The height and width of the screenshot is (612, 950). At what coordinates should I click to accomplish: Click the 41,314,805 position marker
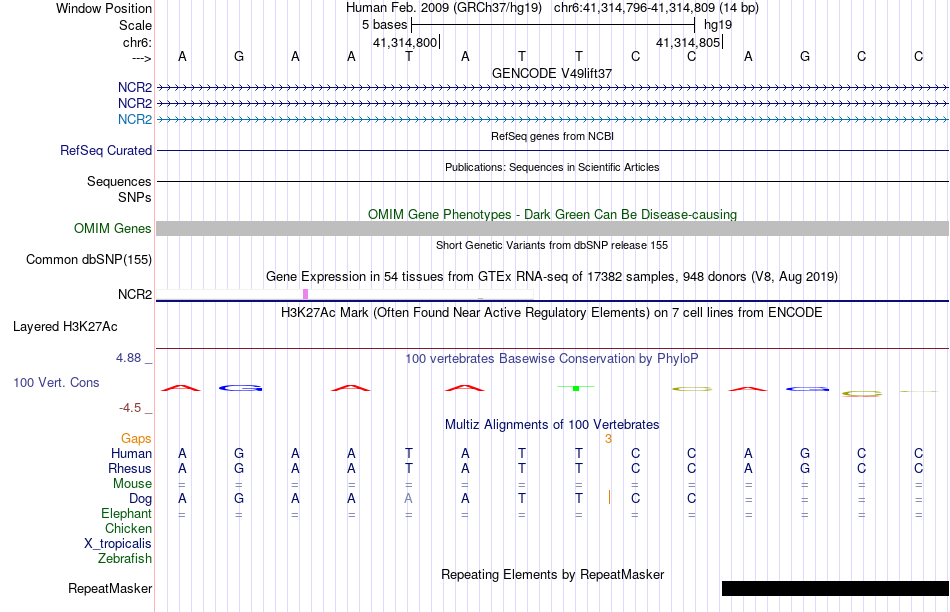(688, 42)
